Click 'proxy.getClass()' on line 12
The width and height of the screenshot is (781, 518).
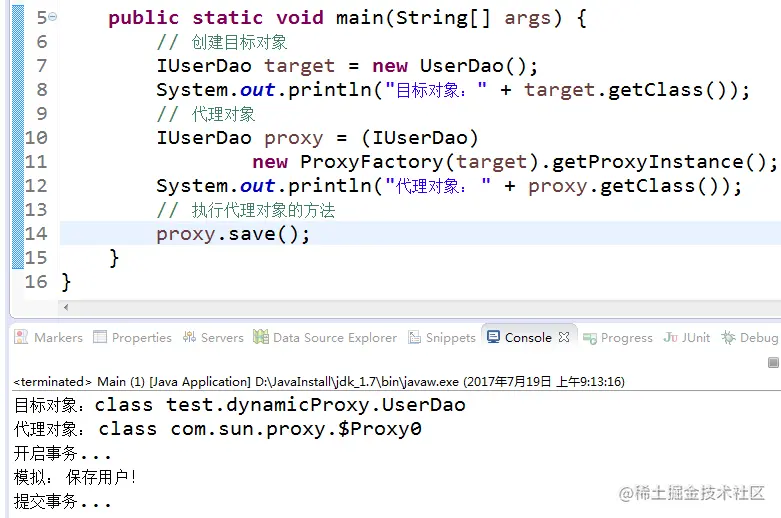[629, 186]
